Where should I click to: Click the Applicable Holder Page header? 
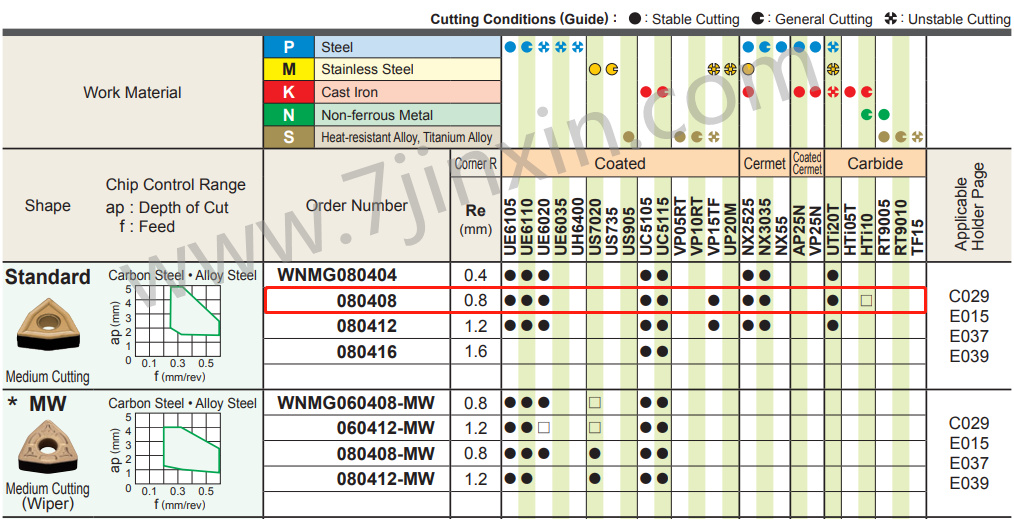point(969,207)
